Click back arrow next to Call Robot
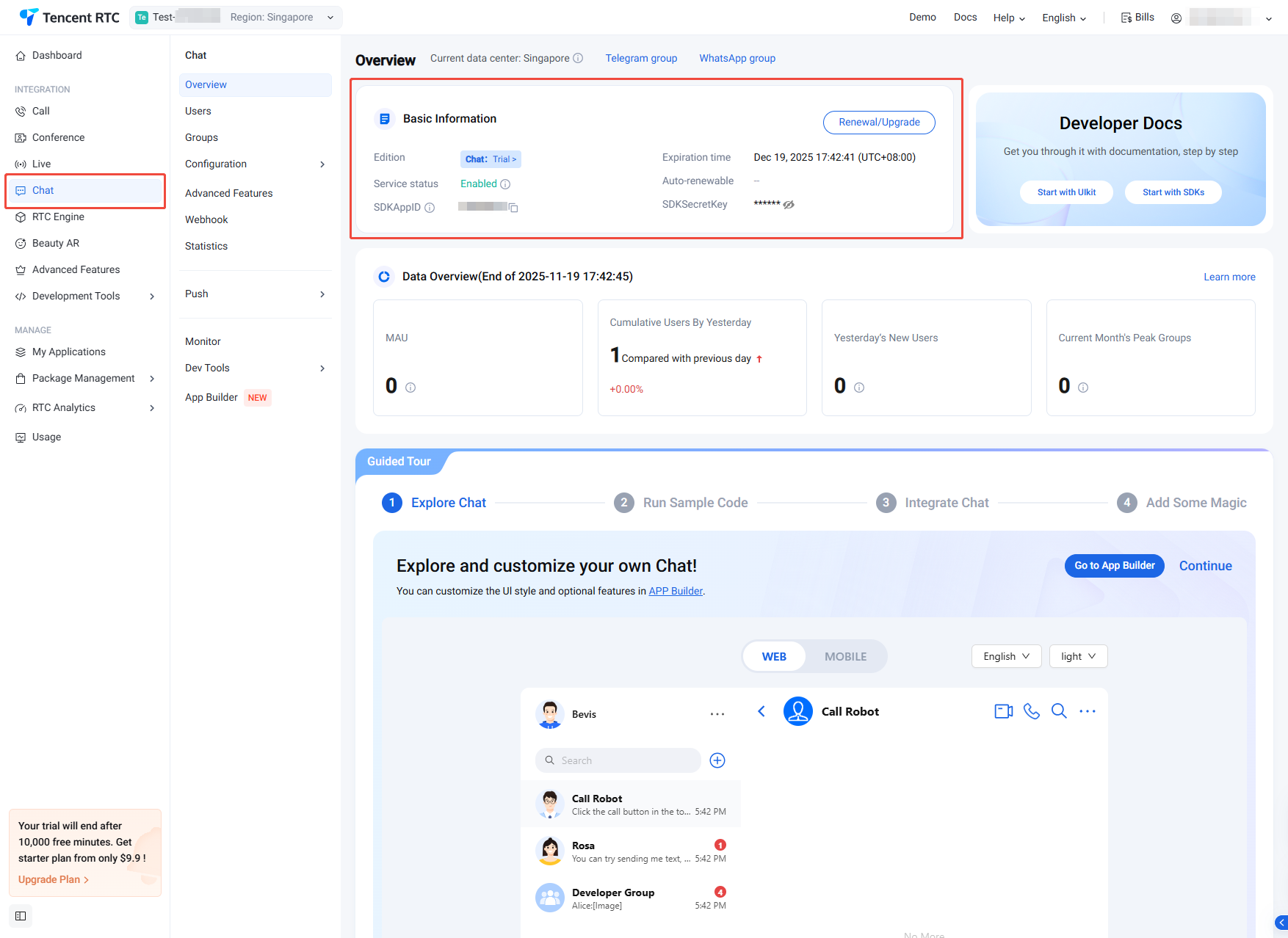This screenshot has width=1288, height=938. pos(761,711)
